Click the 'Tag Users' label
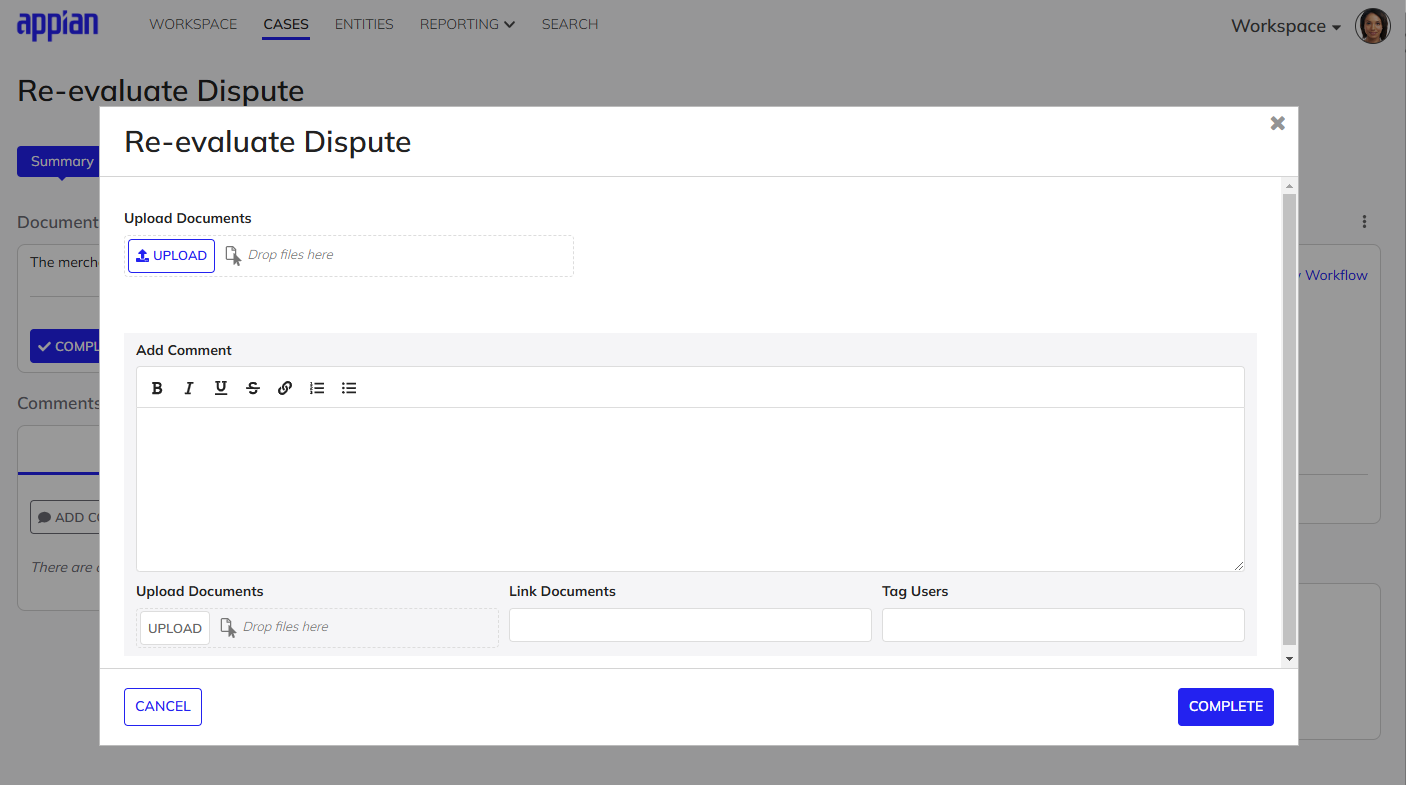The width and height of the screenshot is (1406, 785). coord(915,591)
